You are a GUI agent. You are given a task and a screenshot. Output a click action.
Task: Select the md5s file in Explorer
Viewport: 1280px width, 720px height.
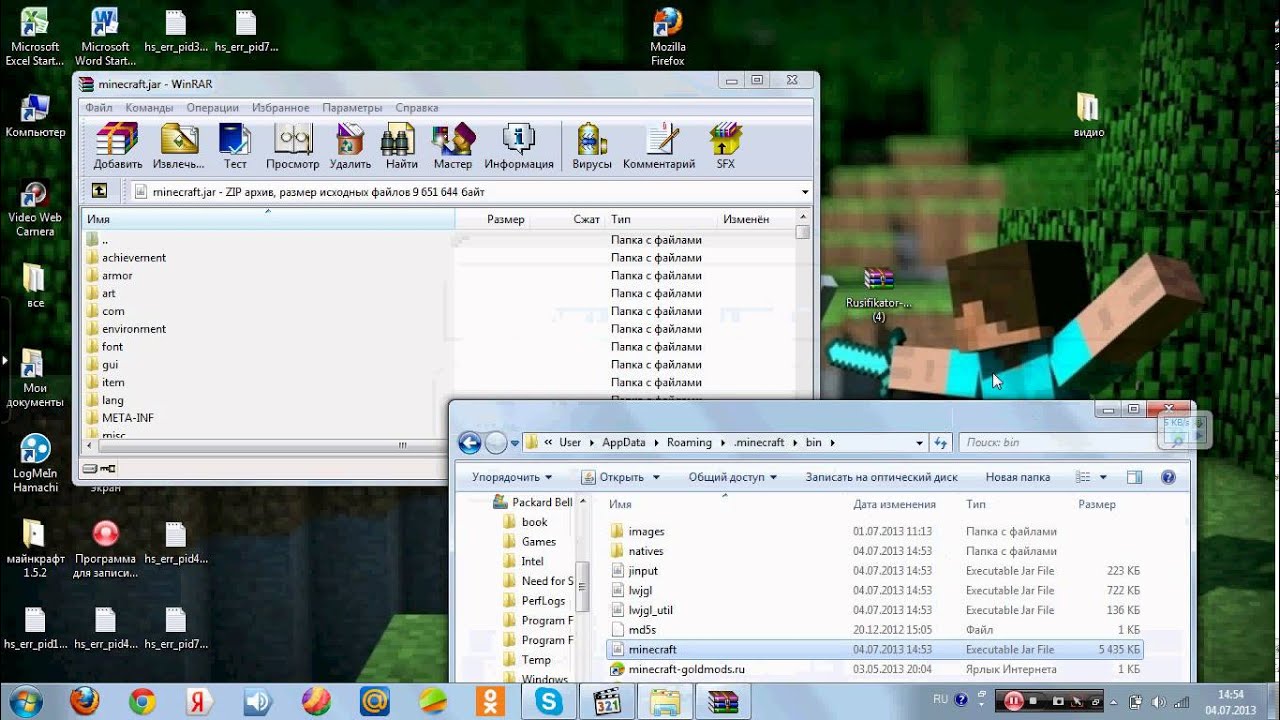click(642, 630)
